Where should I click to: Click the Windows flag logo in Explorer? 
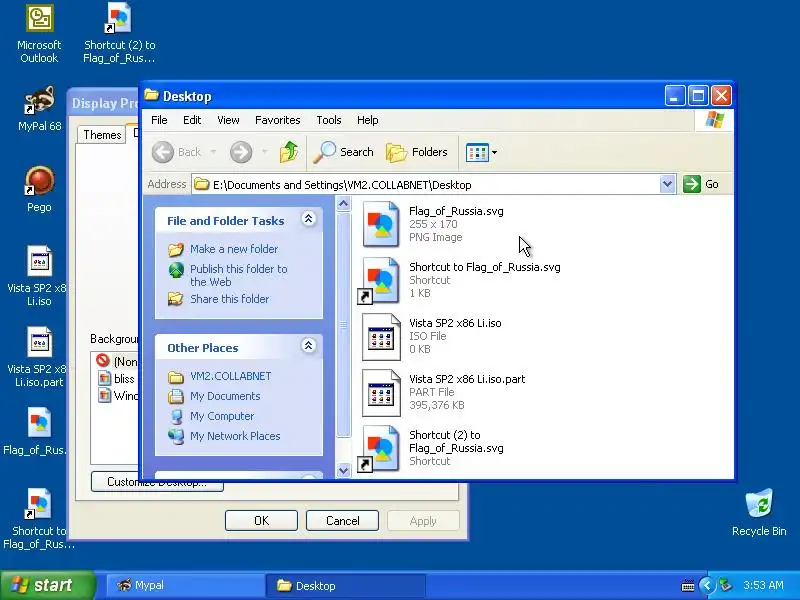[x=714, y=120]
